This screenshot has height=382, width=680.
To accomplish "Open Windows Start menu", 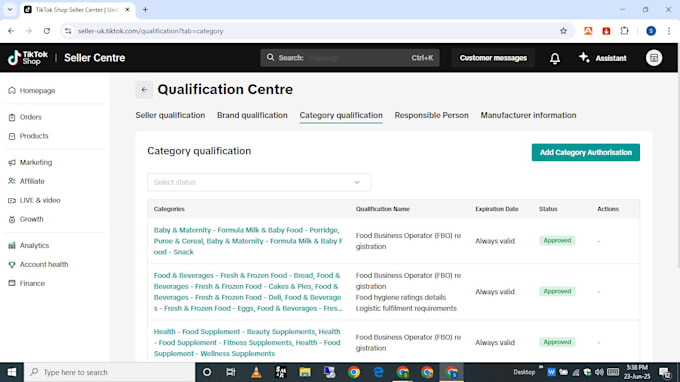I will pos(12,372).
